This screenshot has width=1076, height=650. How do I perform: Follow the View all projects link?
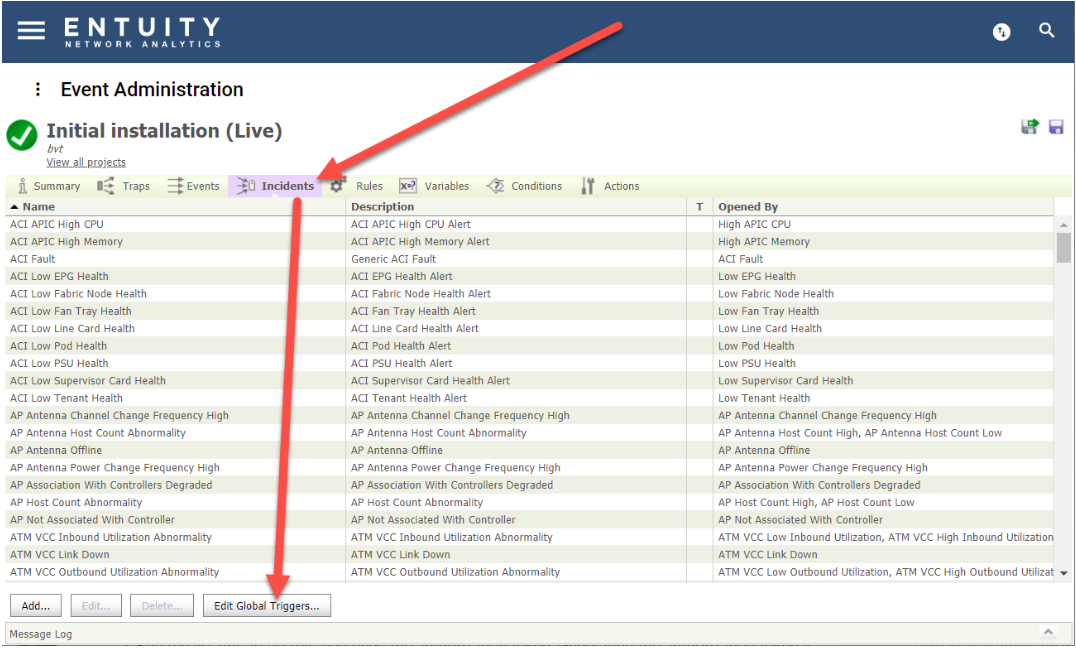pyautogui.click(x=86, y=162)
